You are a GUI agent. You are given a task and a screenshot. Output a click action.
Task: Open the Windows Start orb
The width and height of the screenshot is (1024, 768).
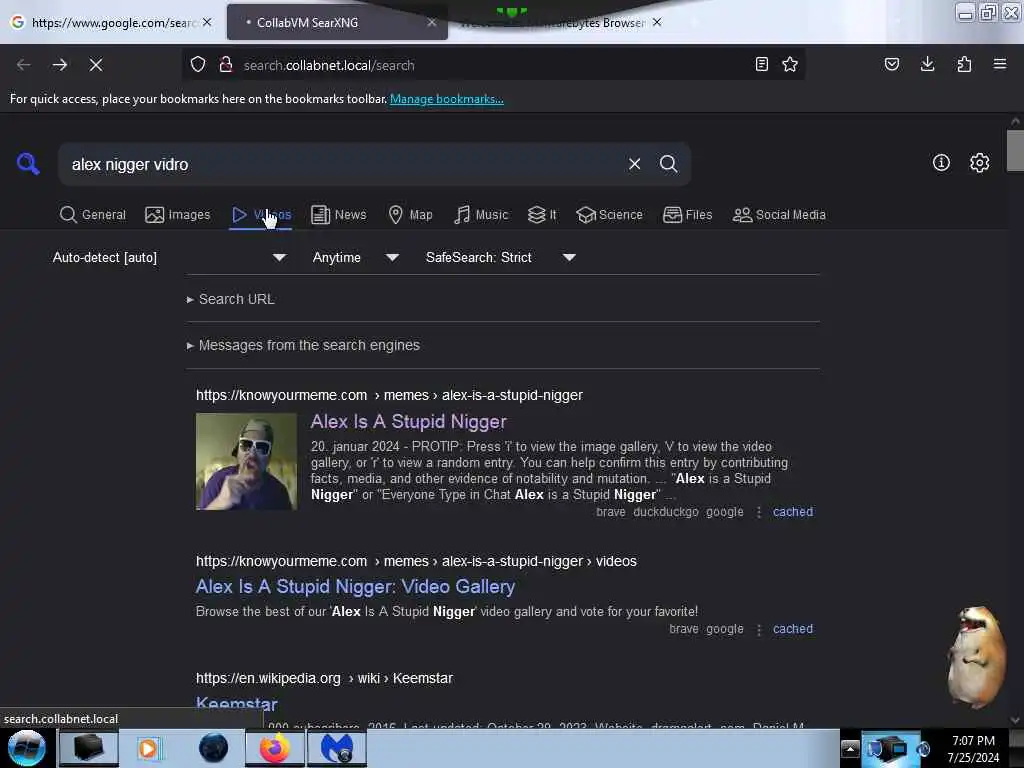(27, 748)
